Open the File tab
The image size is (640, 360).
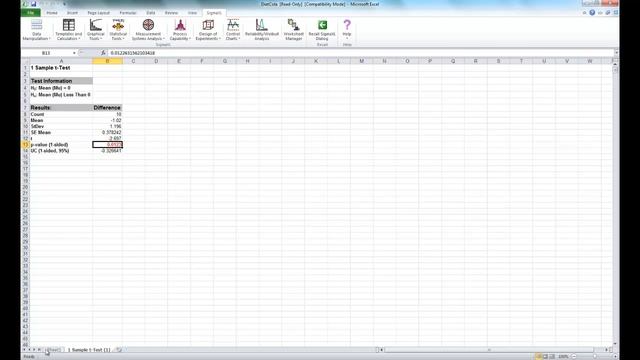(31, 13)
